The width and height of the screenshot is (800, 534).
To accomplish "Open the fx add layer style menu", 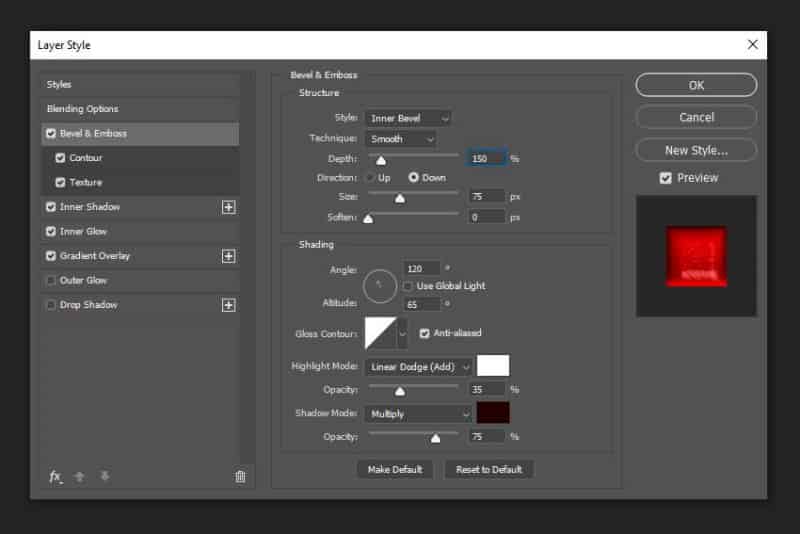I will click(x=56, y=476).
